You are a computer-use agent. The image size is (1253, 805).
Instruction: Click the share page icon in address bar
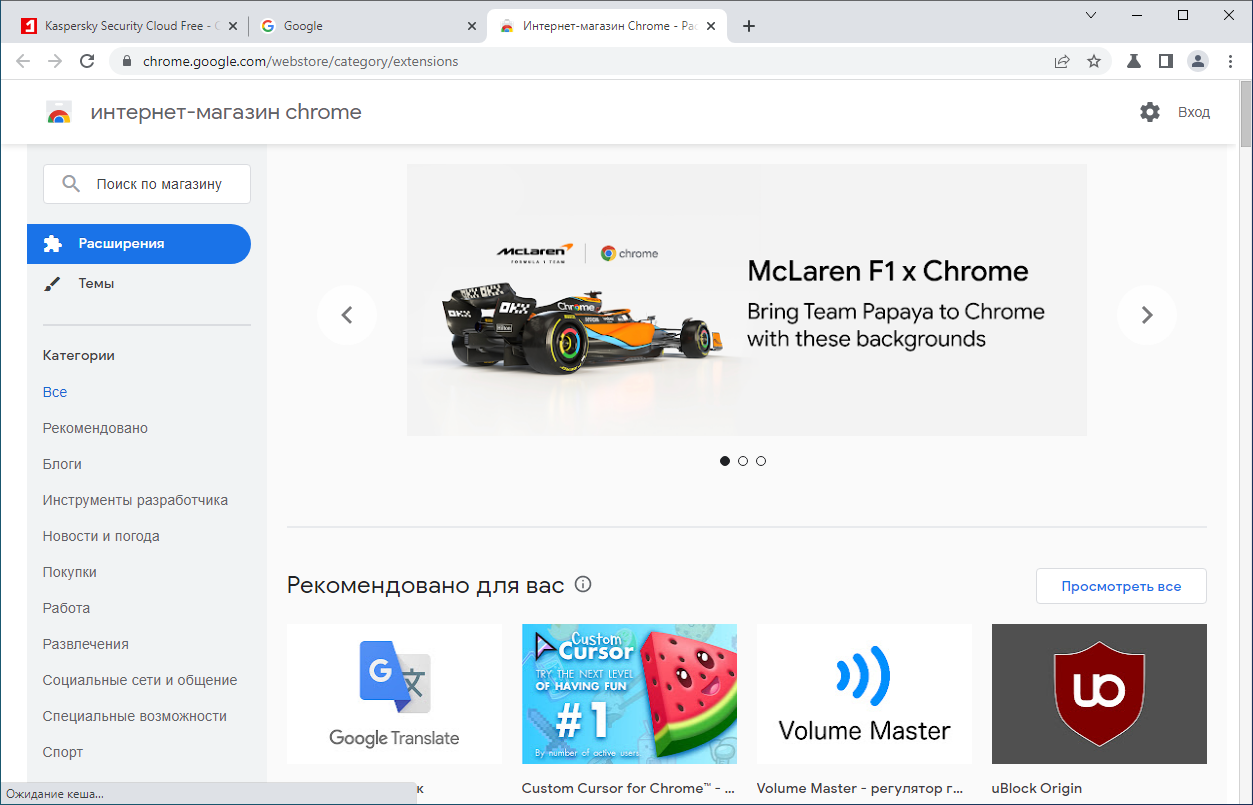(1062, 61)
